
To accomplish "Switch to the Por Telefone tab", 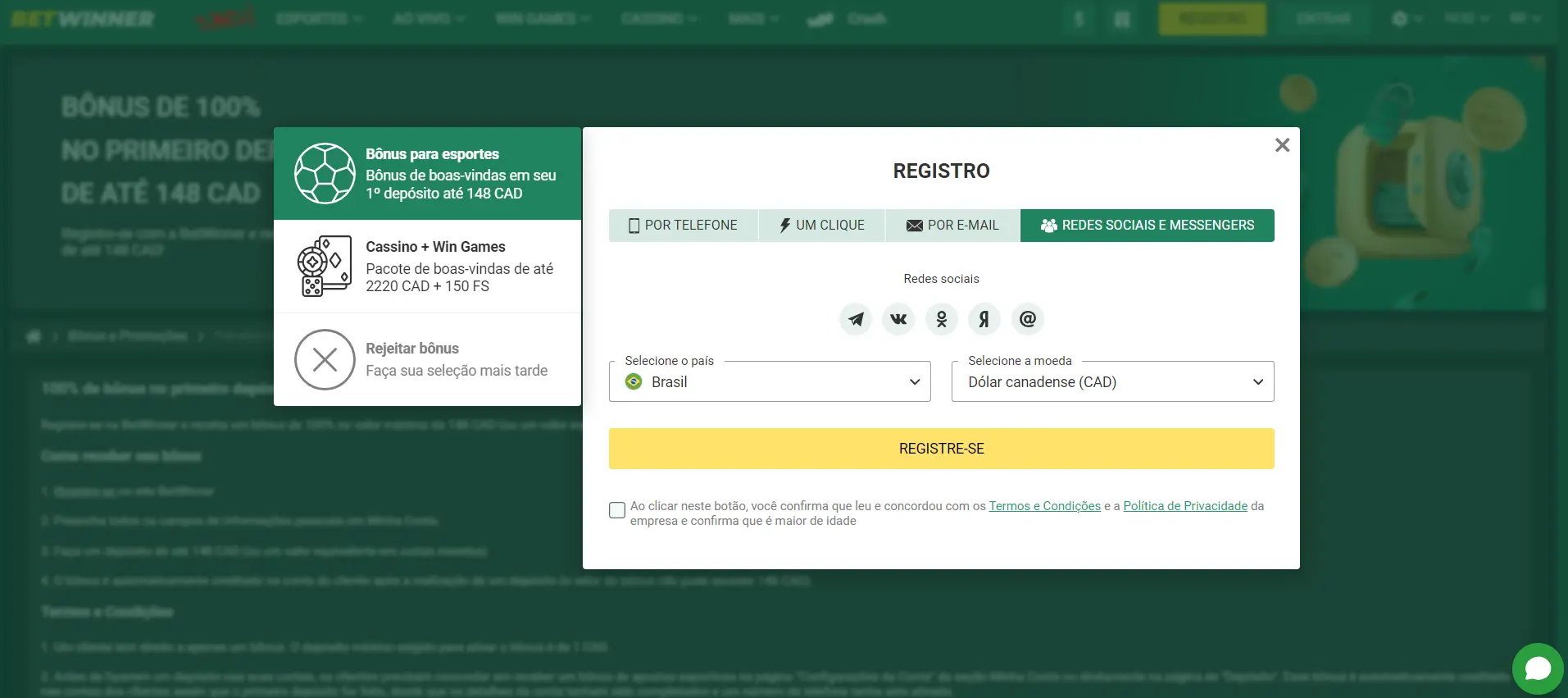I will pyautogui.click(x=684, y=226).
